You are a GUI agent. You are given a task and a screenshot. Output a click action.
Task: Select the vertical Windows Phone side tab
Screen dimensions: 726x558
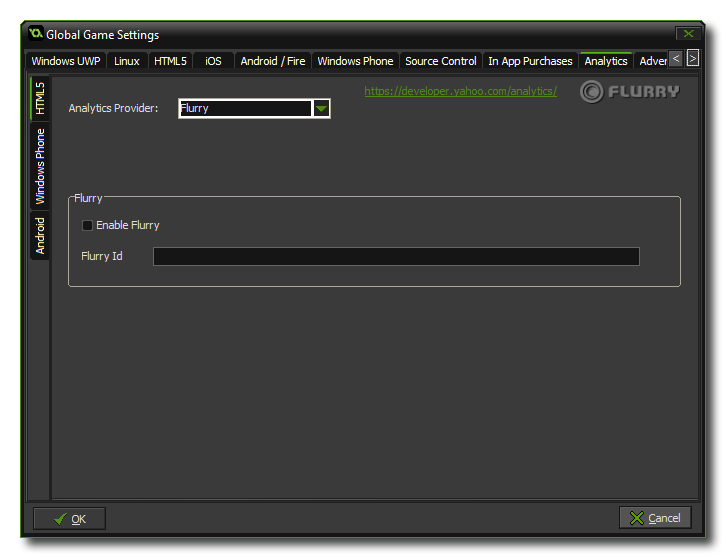[40, 166]
